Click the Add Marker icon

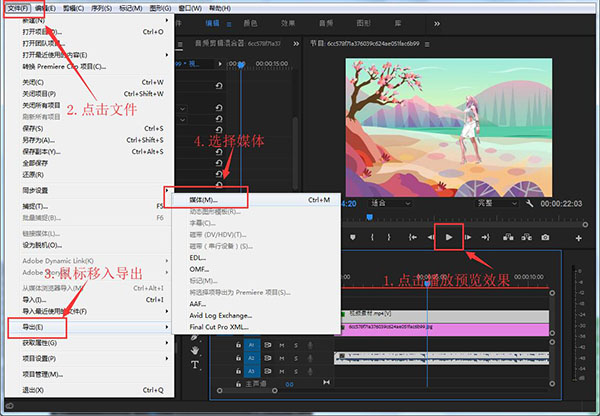coord(353,238)
